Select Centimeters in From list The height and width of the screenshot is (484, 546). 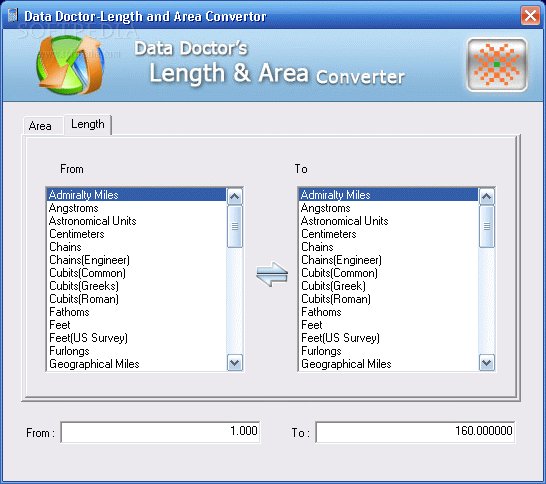(x=136, y=234)
